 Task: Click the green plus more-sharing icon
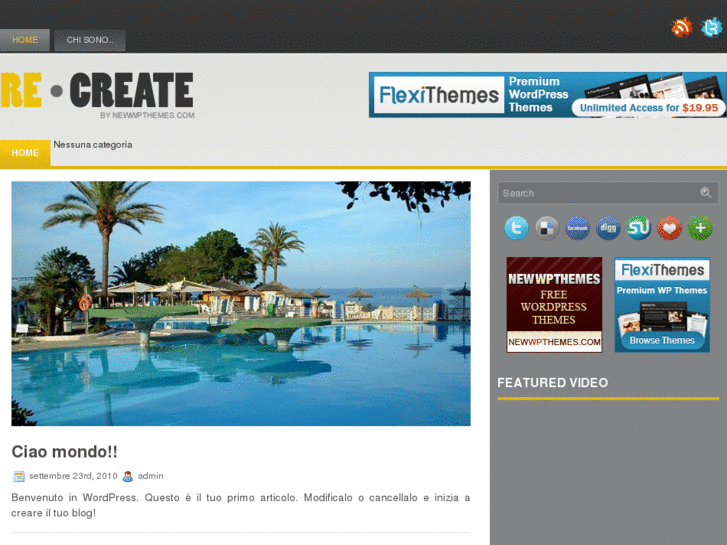click(700, 228)
